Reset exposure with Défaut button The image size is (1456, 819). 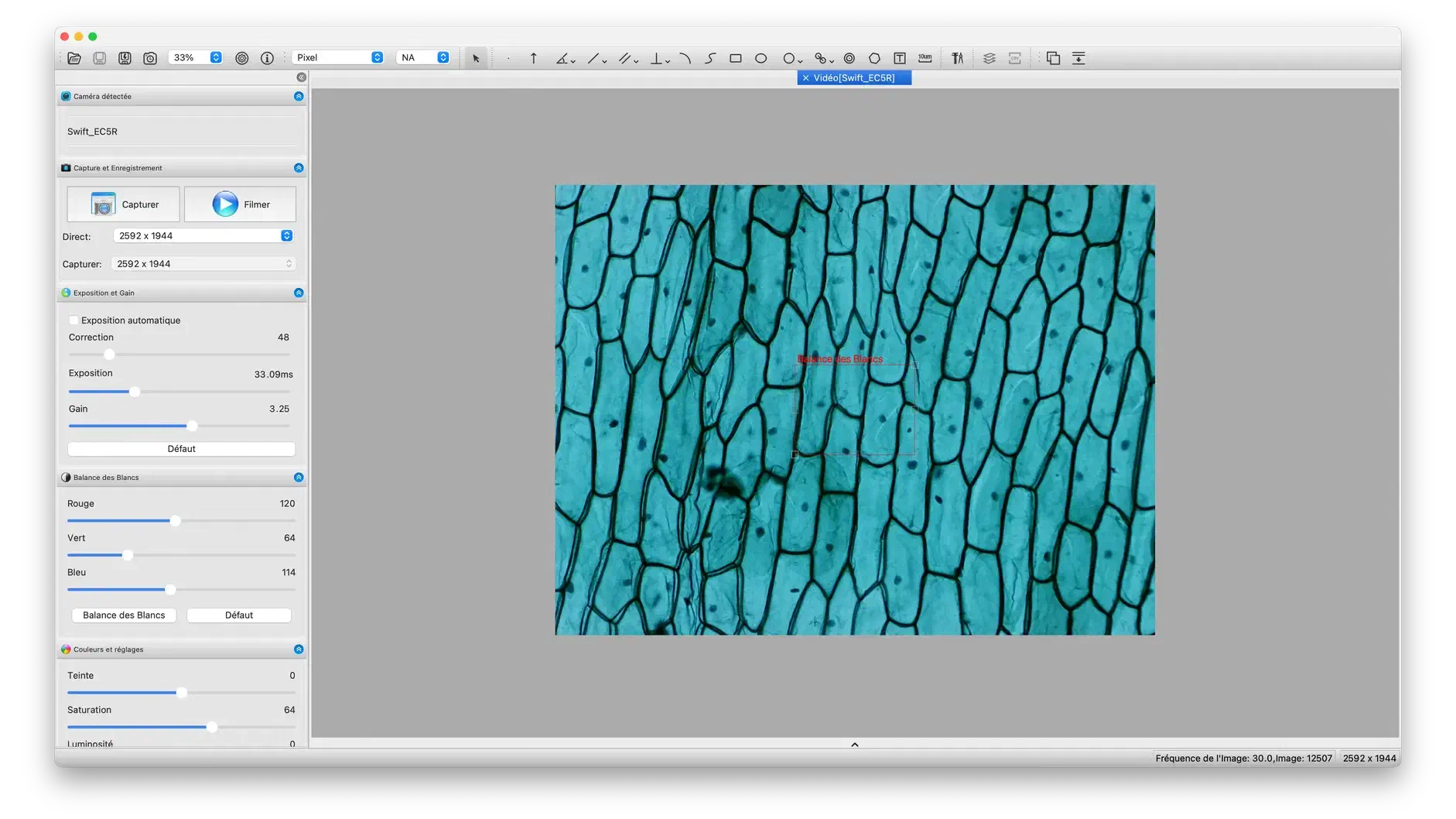(182, 449)
